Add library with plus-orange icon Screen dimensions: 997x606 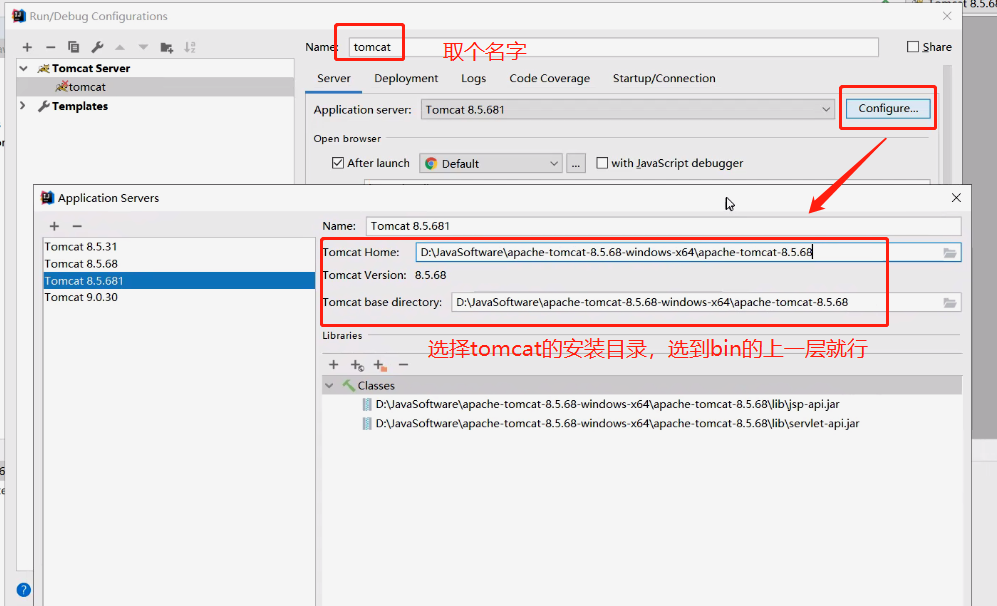click(380, 365)
